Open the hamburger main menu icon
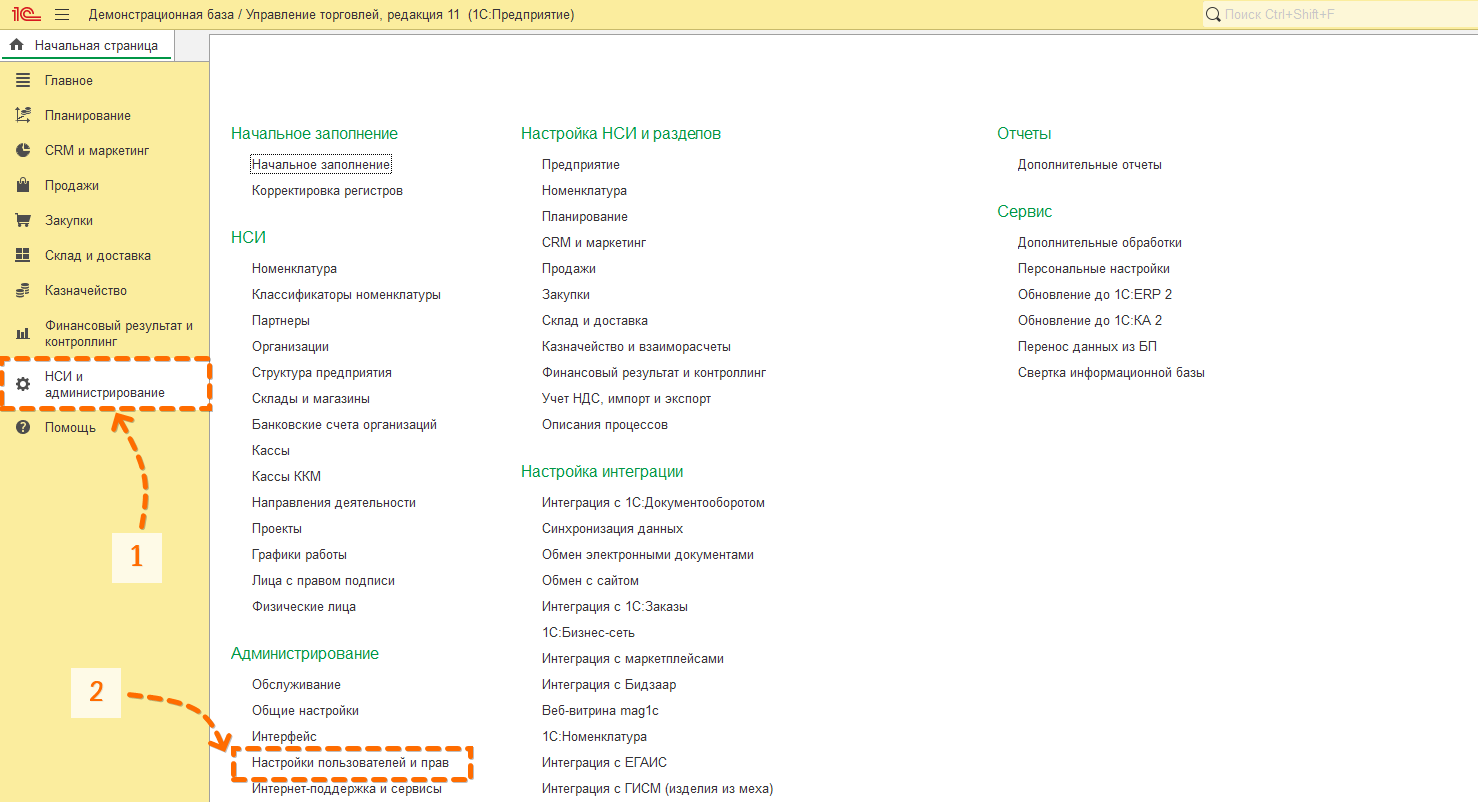Viewport: 1478px width, 802px height. 62,15
